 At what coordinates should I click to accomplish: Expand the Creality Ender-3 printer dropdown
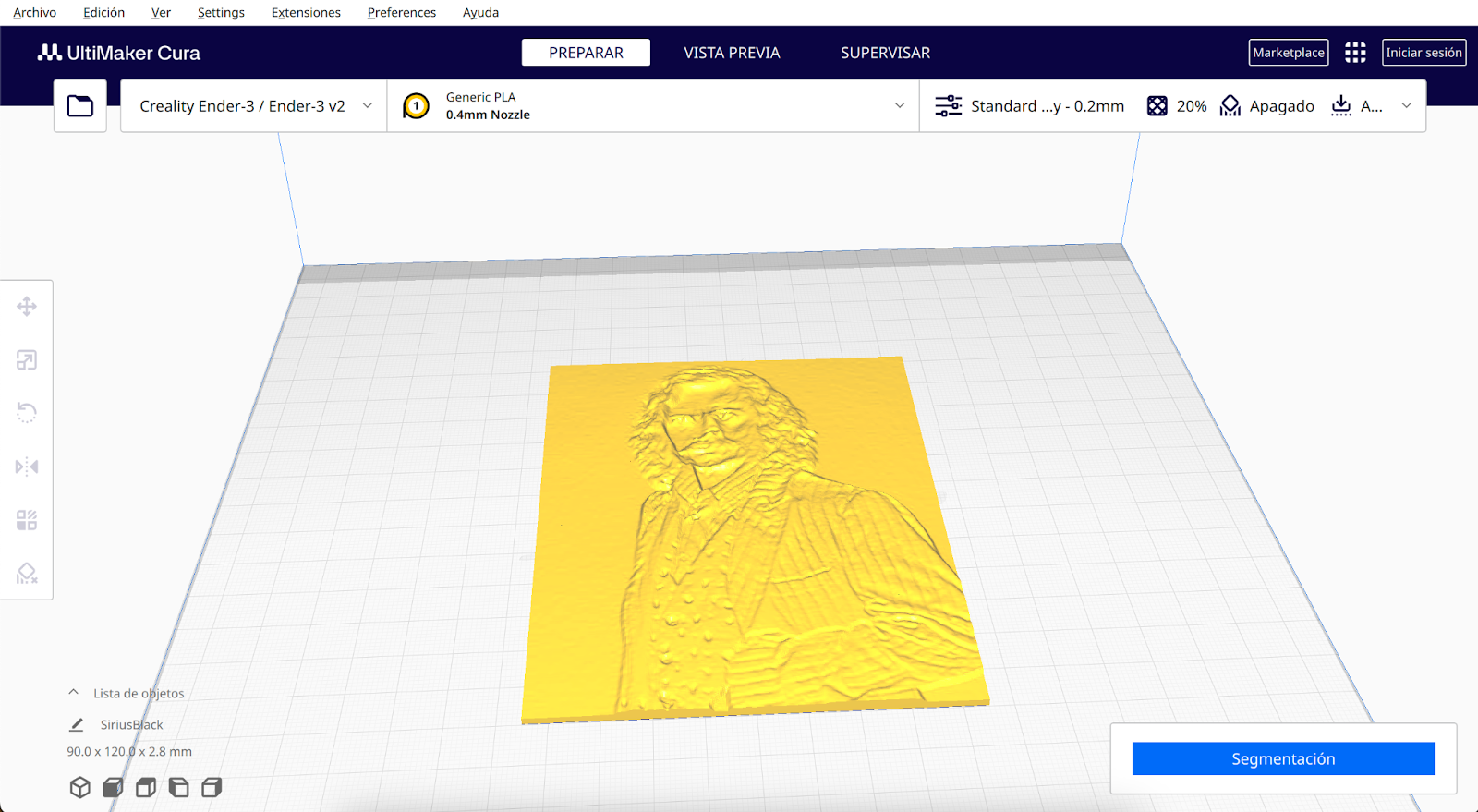pyautogui.click(x=253, y=106)
